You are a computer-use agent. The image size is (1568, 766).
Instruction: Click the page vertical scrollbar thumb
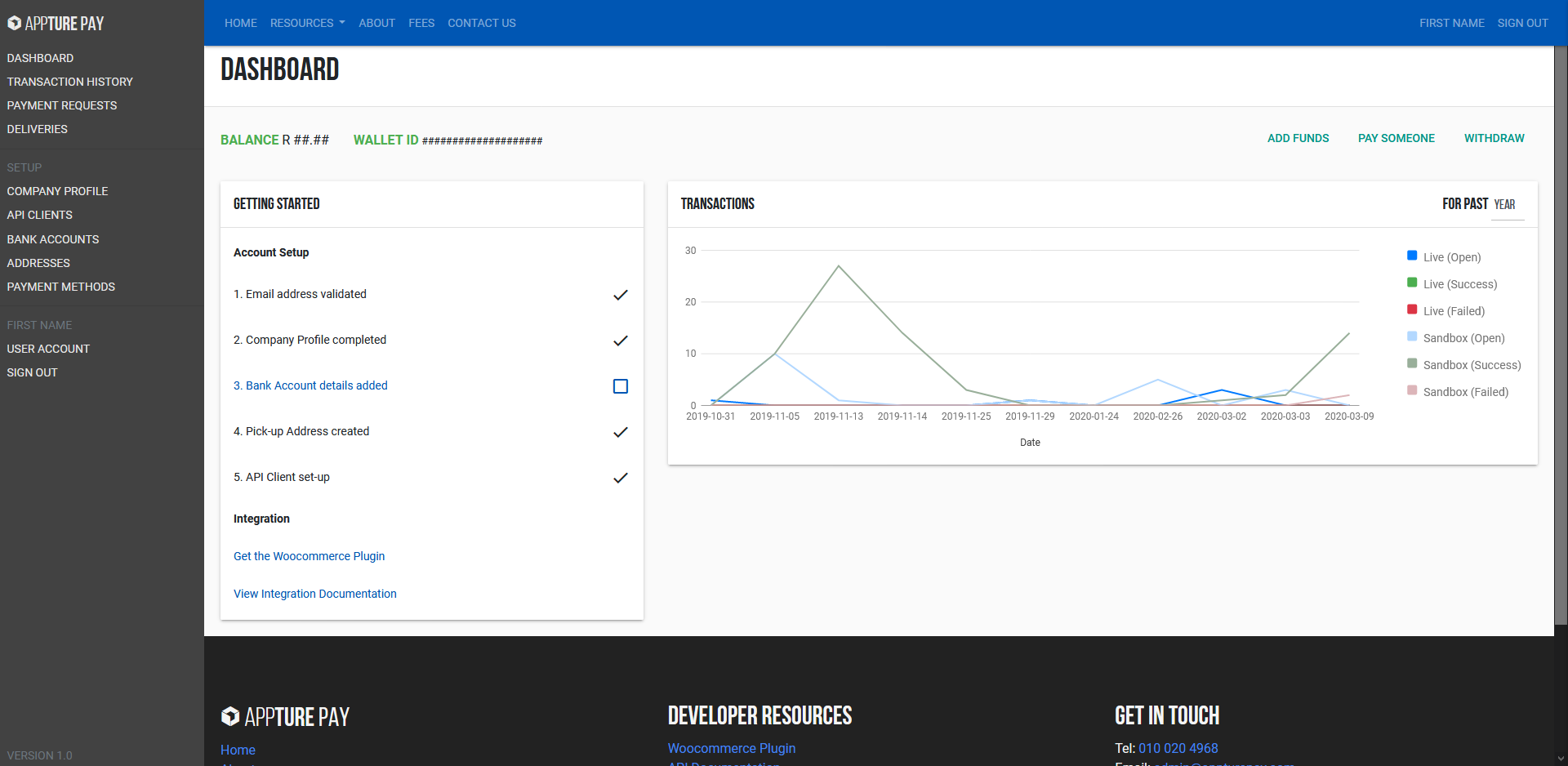pos(1561,336)
